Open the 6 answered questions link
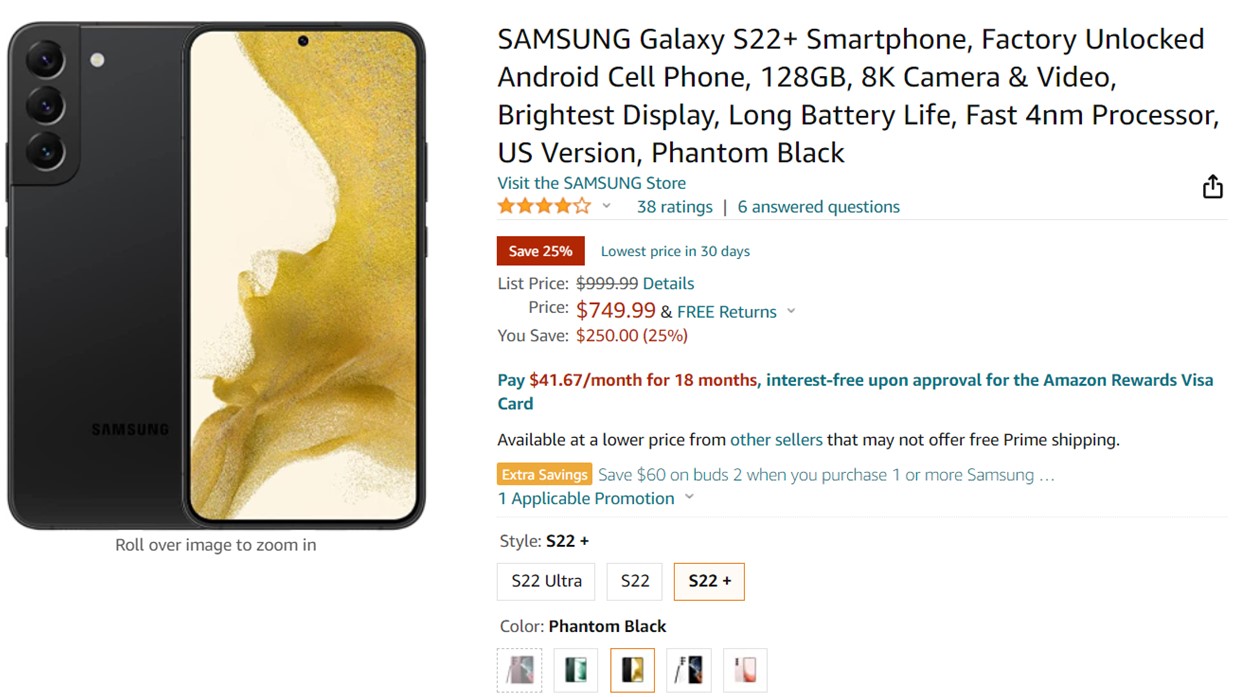 coord(818,207)
